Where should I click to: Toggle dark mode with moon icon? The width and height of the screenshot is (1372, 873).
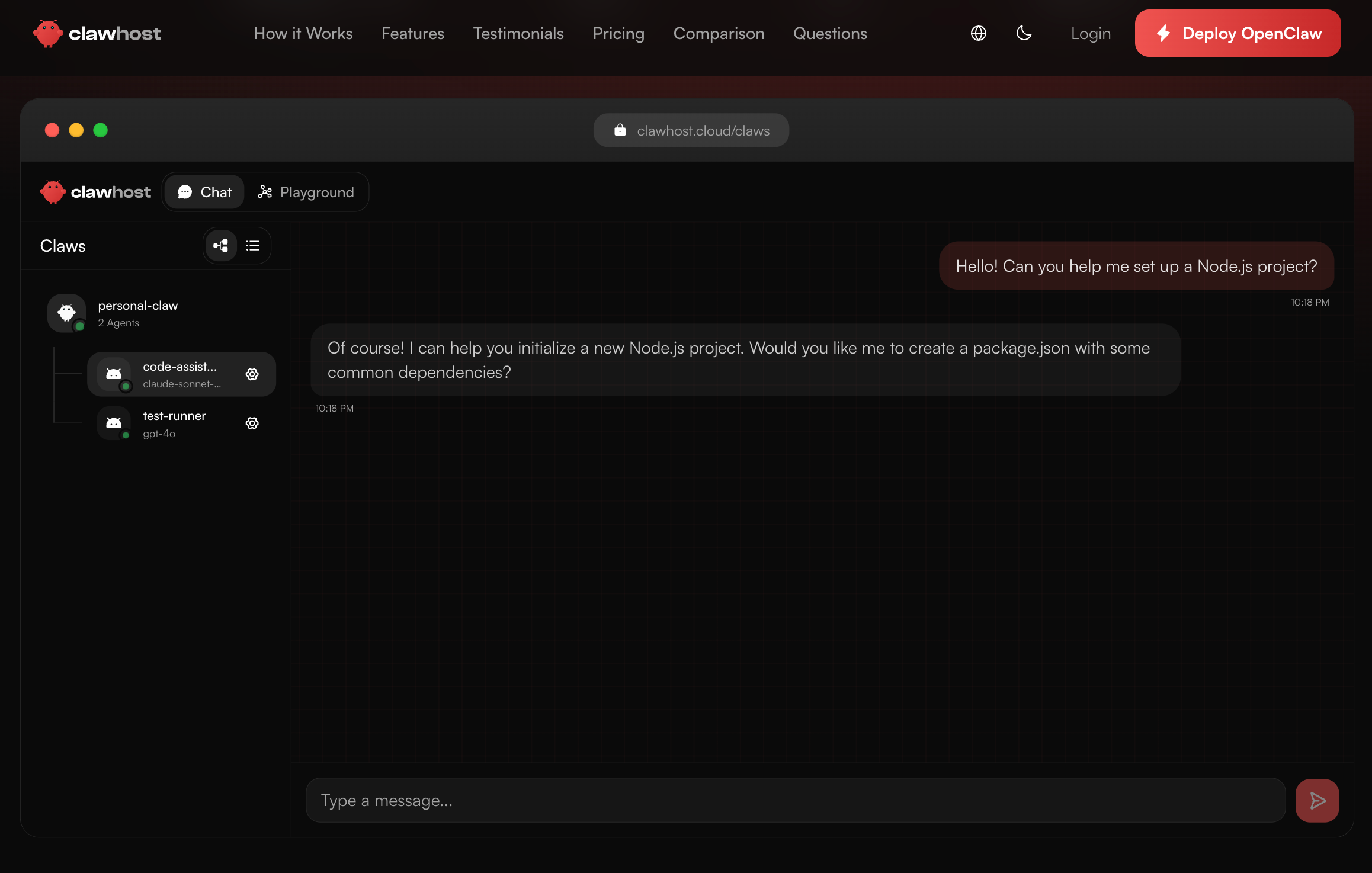[x=1024, y=33]
